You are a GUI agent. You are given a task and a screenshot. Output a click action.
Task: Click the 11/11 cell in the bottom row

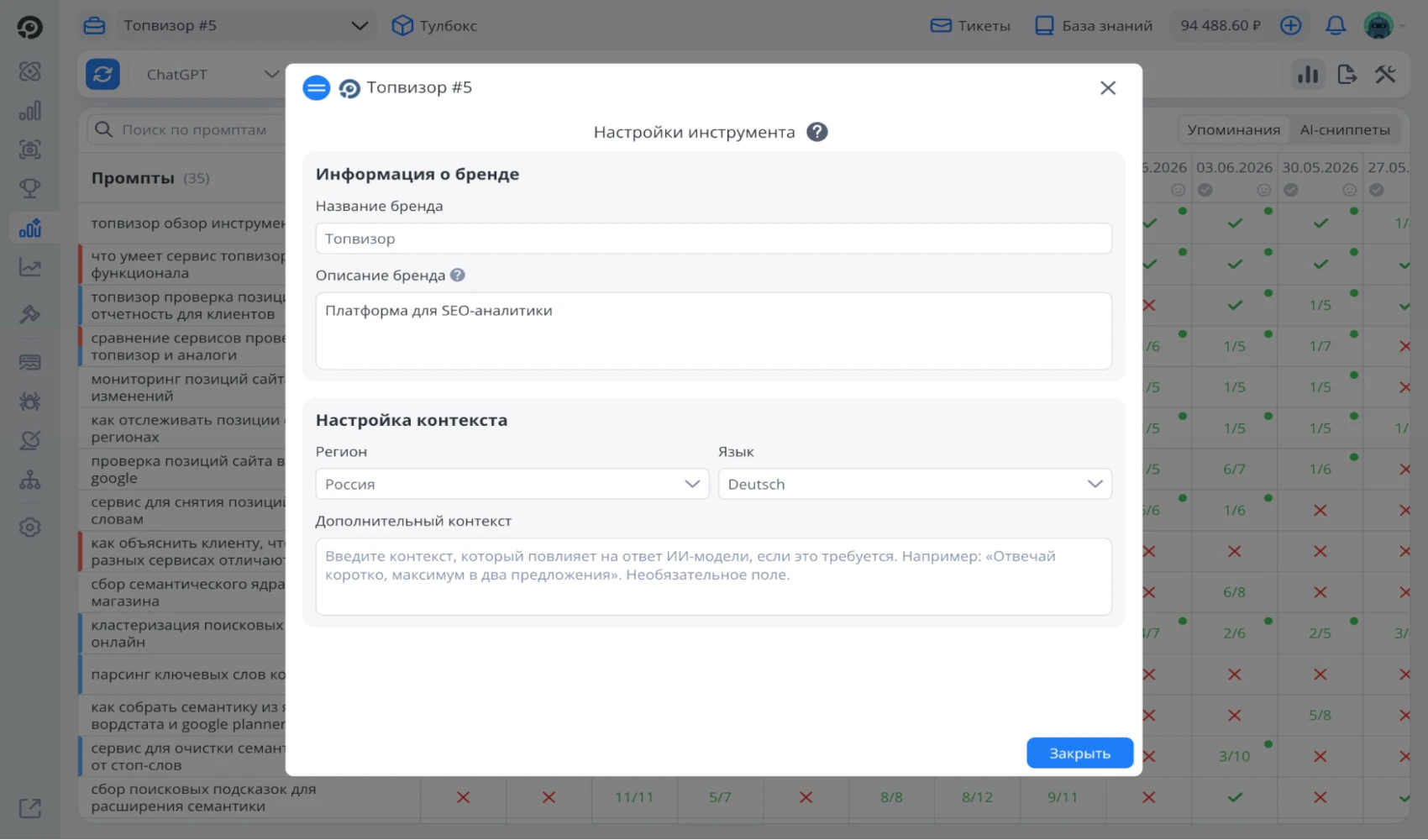coord(634,797)
